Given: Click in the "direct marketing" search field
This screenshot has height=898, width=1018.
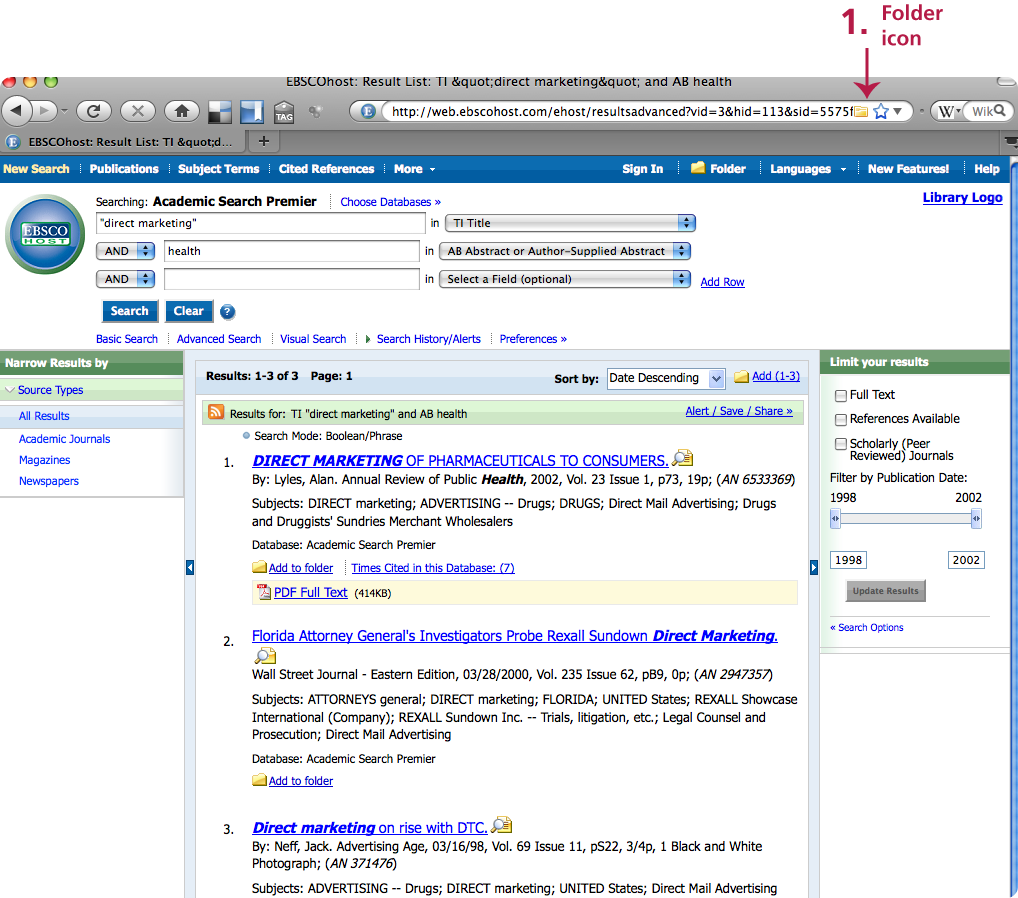Looking at the screenshot, I should coord(260,223).
